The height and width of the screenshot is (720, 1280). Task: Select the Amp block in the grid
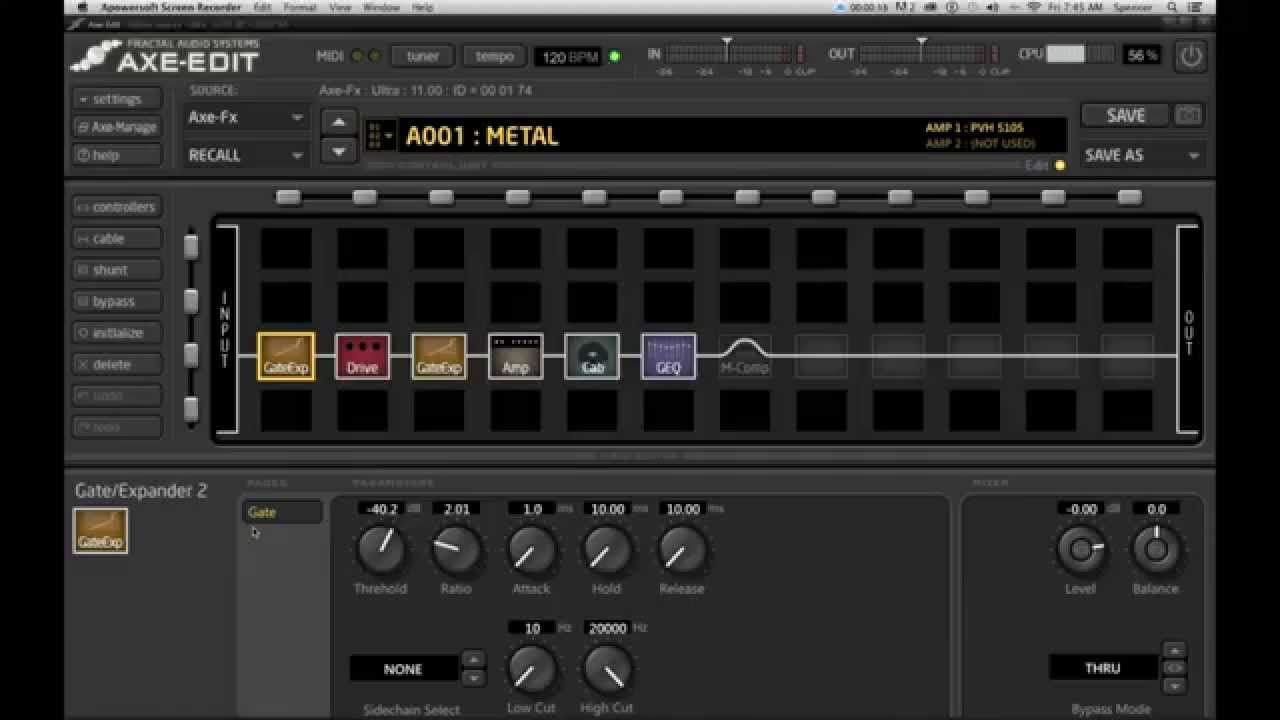[515, 356]
